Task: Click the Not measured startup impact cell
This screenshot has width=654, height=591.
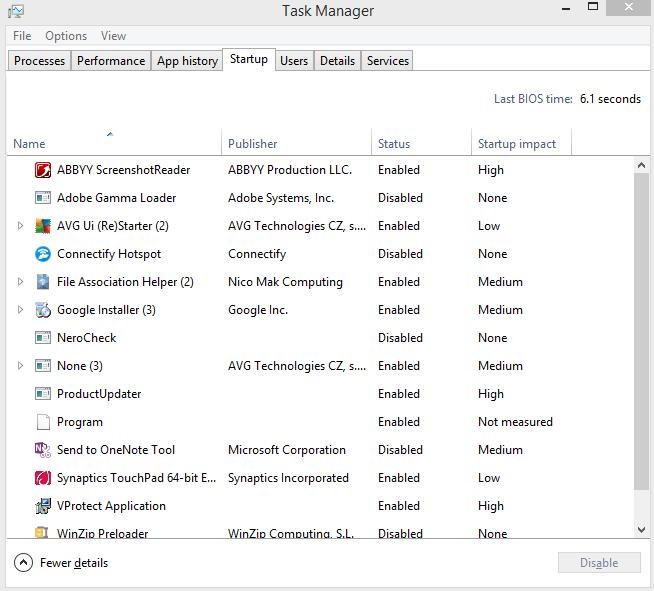Action: 516,422
